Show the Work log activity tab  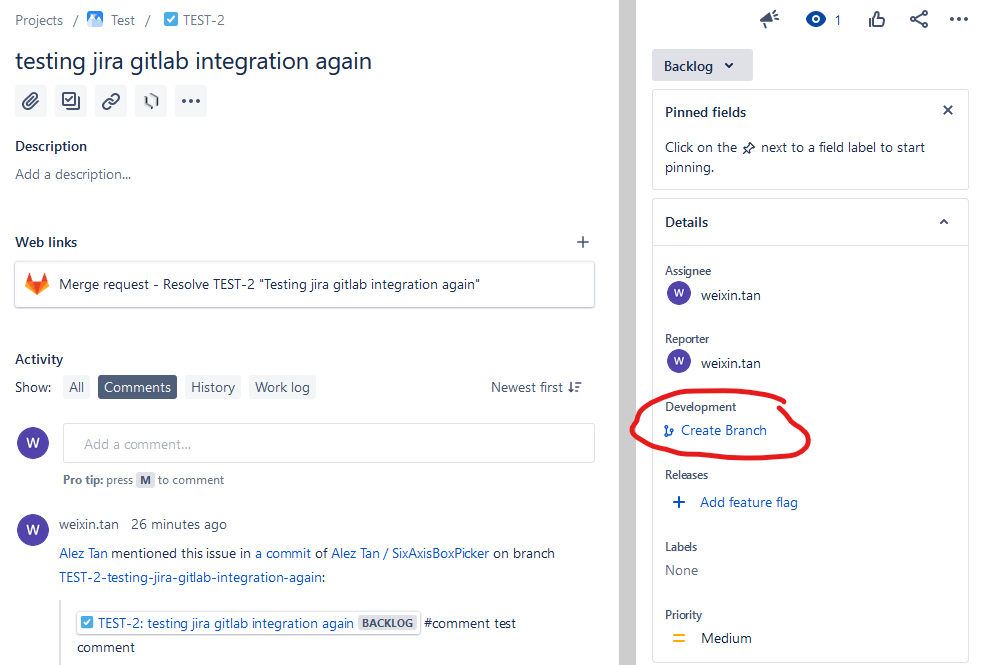pyautogui.click(x=282, y=387)
